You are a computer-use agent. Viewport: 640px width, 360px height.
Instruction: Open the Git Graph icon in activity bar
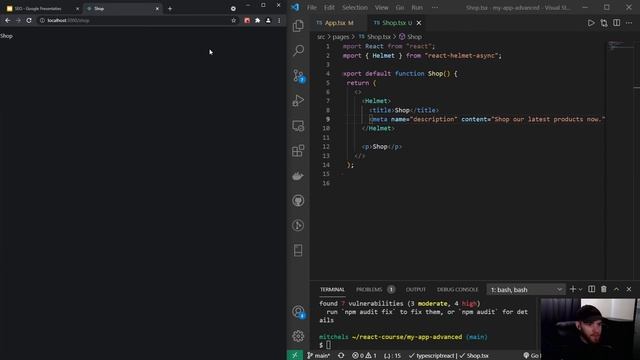tap(298, 225)
